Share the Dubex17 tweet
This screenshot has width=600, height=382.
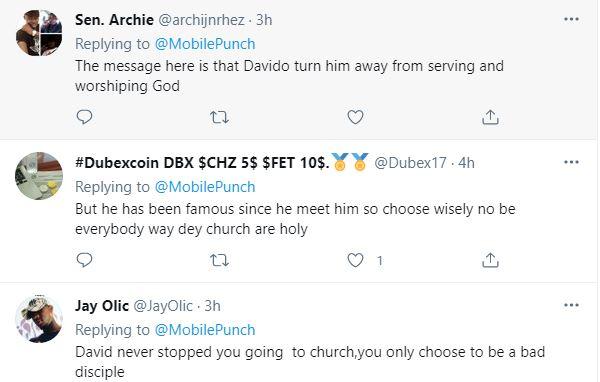(490, 260)
